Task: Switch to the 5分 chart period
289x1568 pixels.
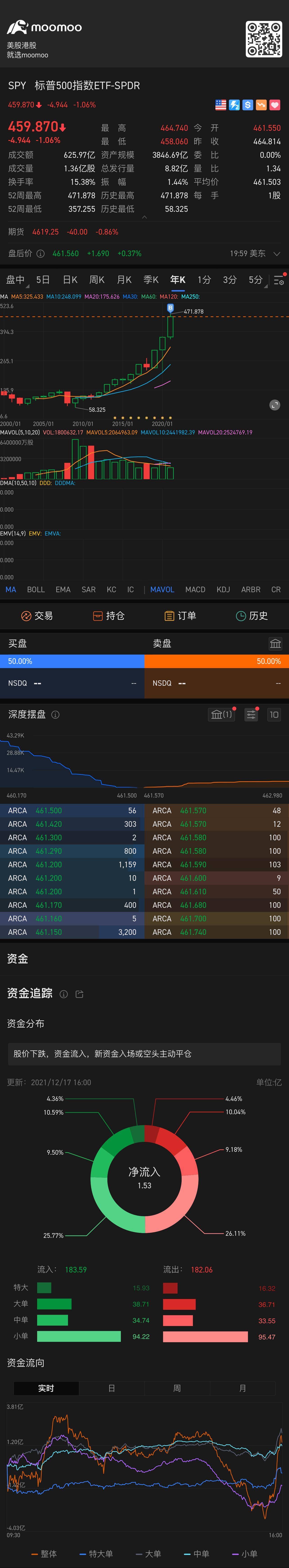Action: pos(255,280)
